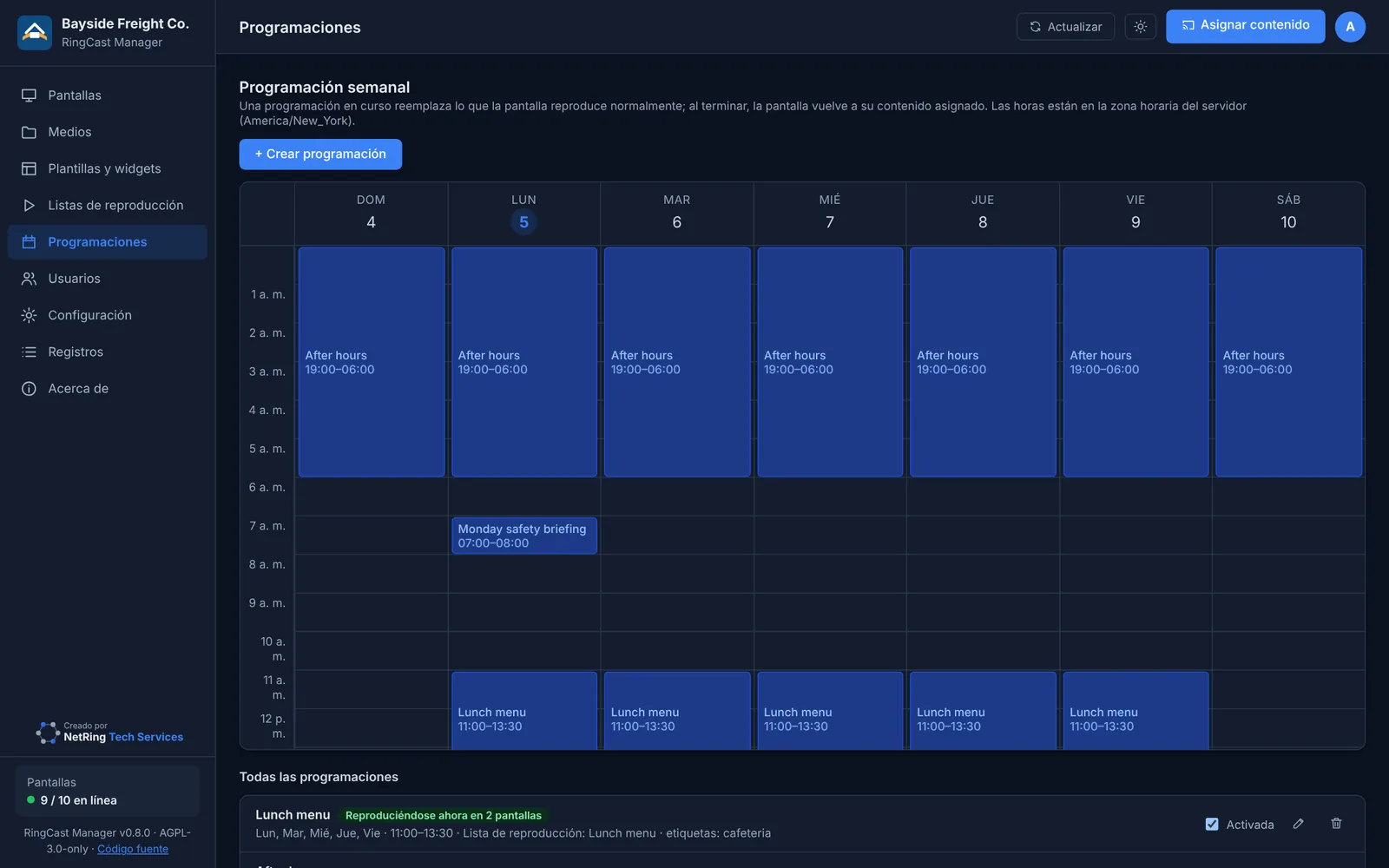The image size is (1389, 868).
Task: Open the user avatar A menu
Action: [x=1350, y=27]
